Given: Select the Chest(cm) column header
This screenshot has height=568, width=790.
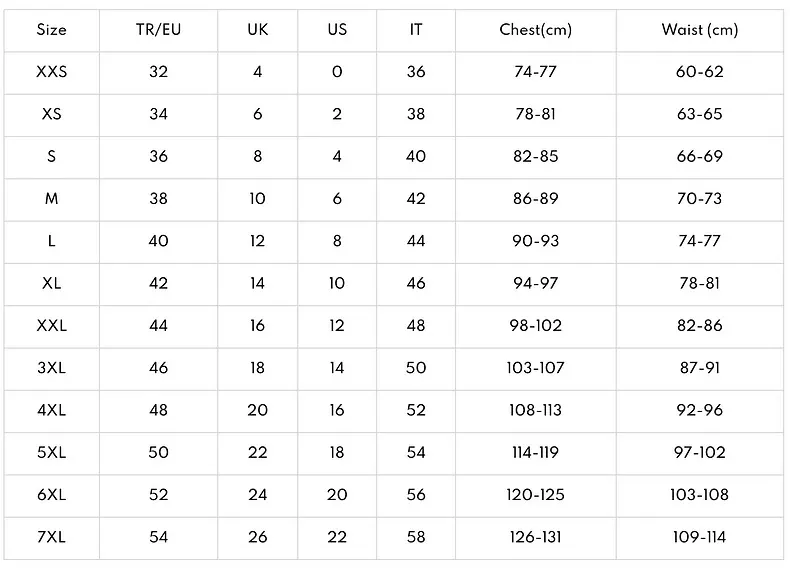Looking at the screenshot, I should [x=536, y=30].
